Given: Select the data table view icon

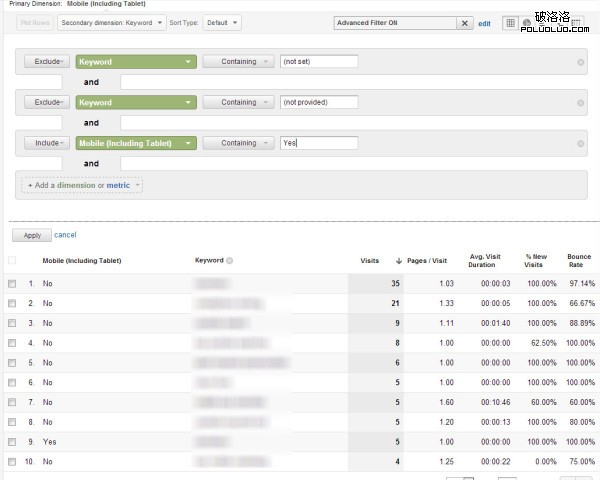Looking at the screenshot, I should (x=511, y=22).
